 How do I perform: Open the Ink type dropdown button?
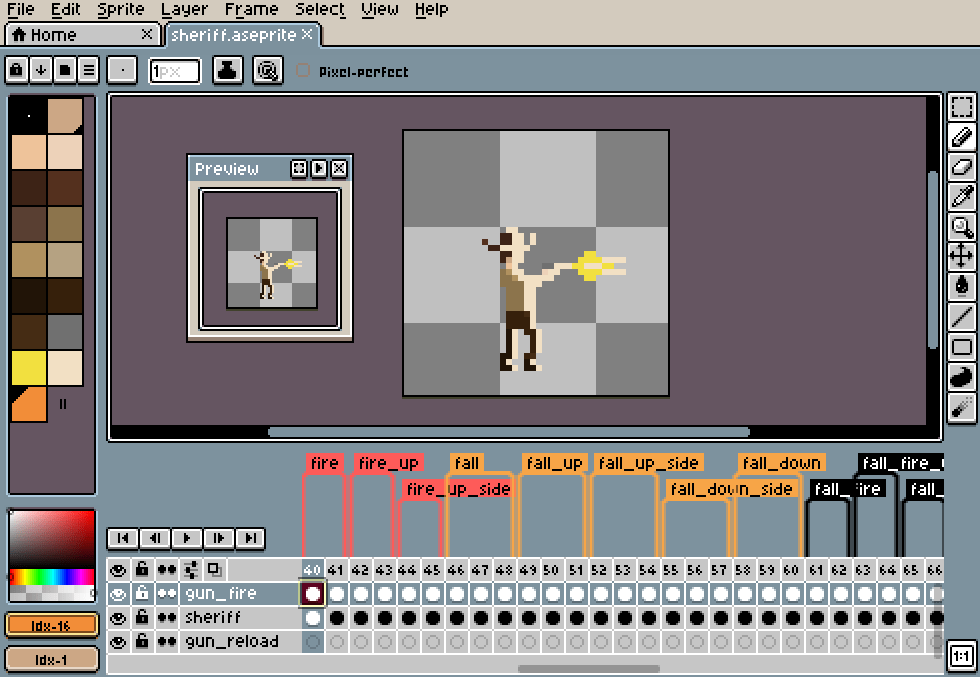tap(228, 71)
